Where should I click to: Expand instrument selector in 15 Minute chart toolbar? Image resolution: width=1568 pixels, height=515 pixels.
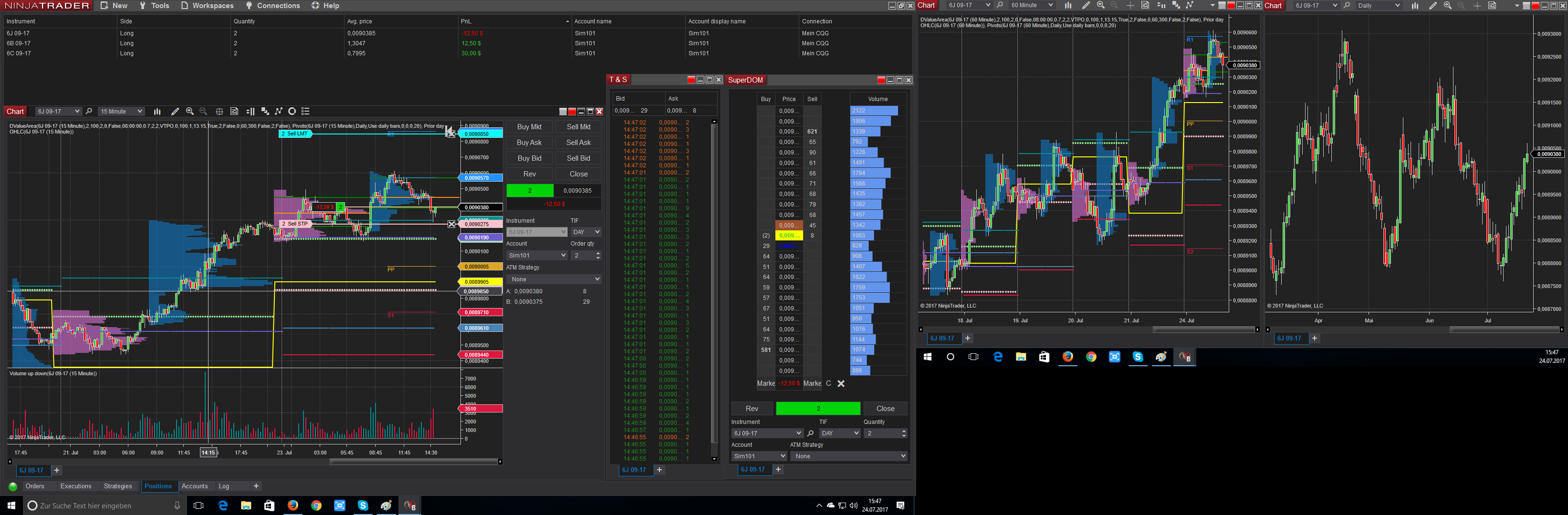click(77, 111)
